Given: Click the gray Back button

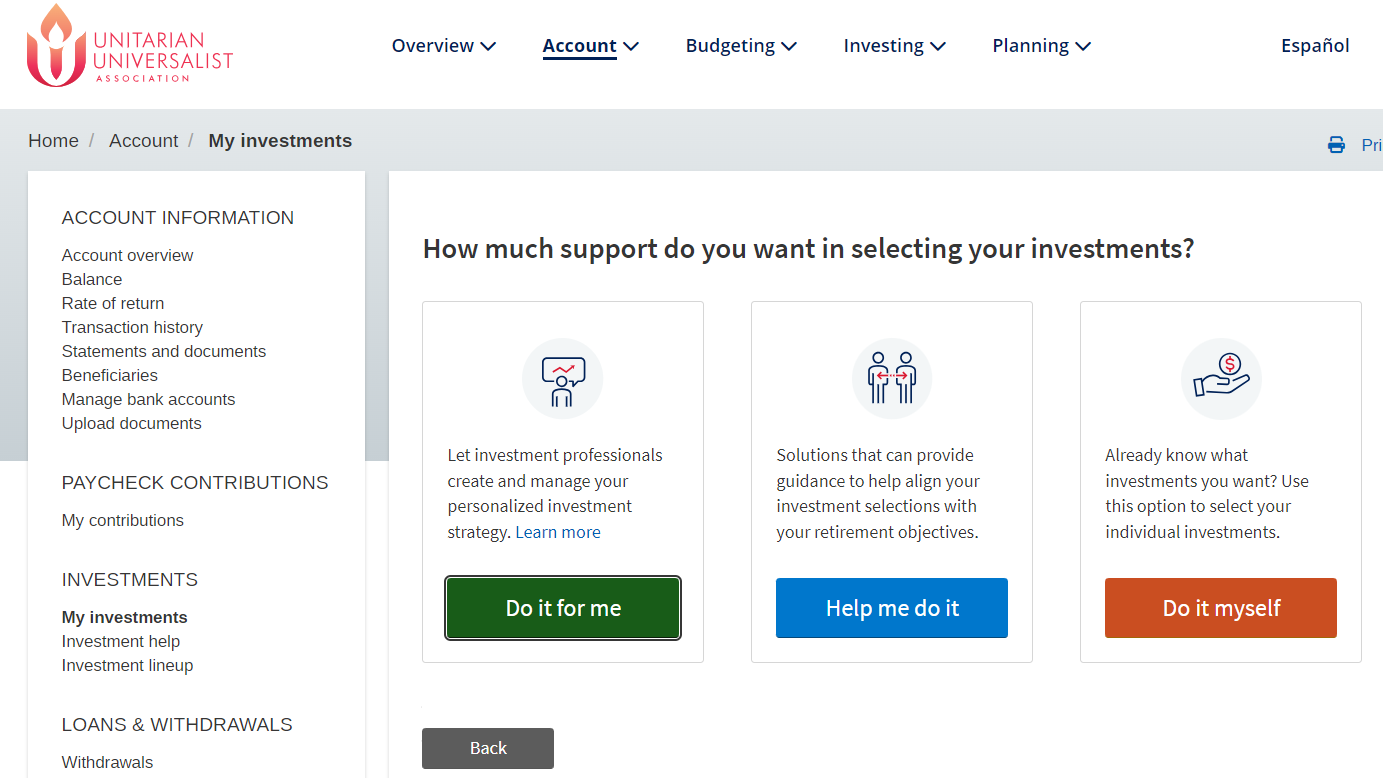Looking at the screenshot, I should click(x=488, y=748).
